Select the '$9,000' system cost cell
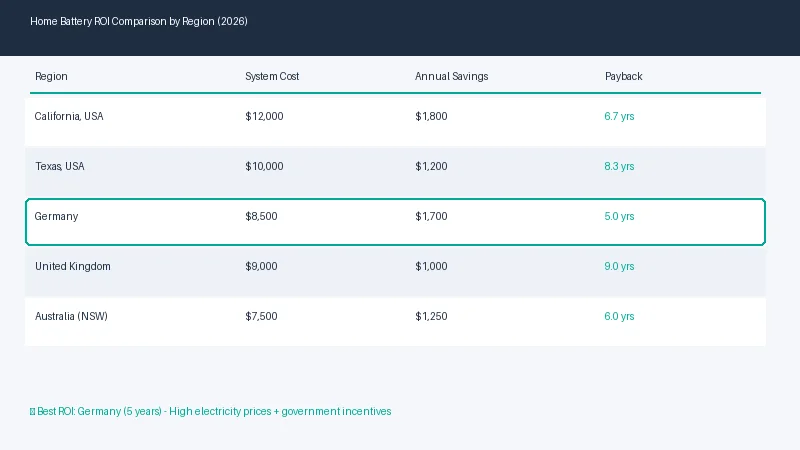 tap(261, 266)
